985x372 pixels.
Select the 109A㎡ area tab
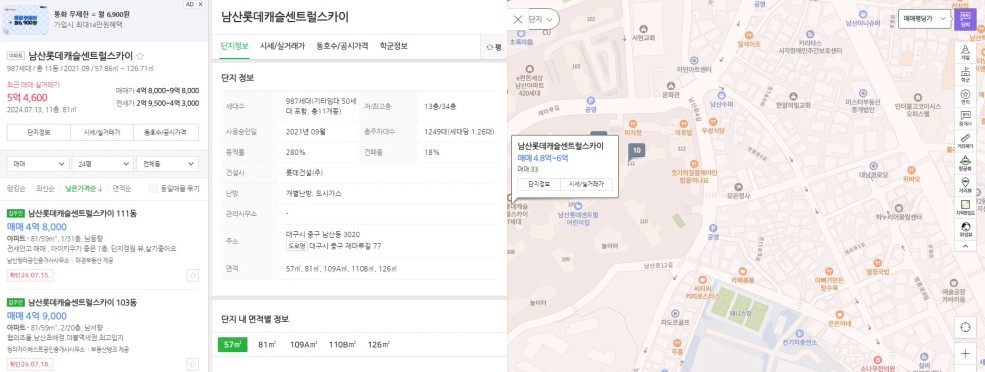303,344
